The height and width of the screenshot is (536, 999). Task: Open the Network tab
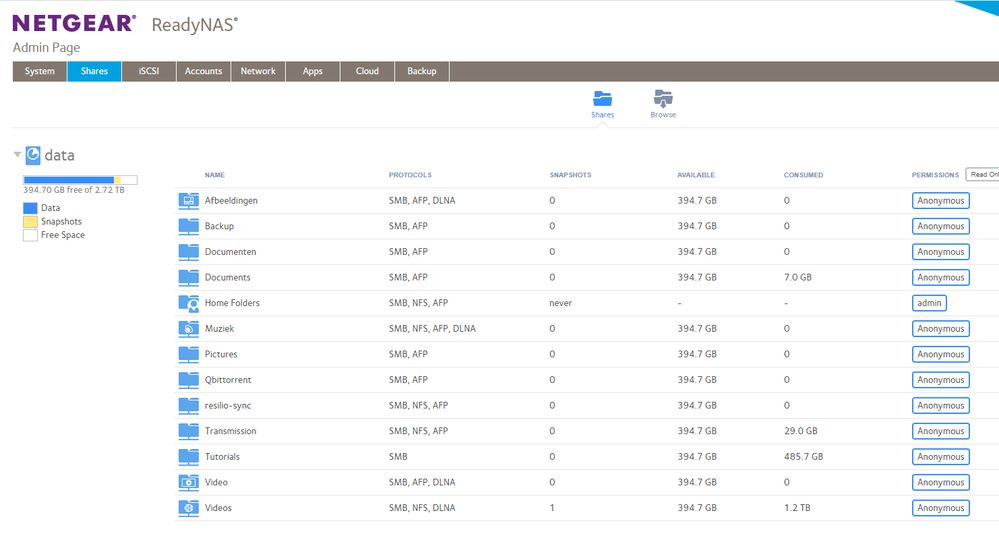point(258,71)
